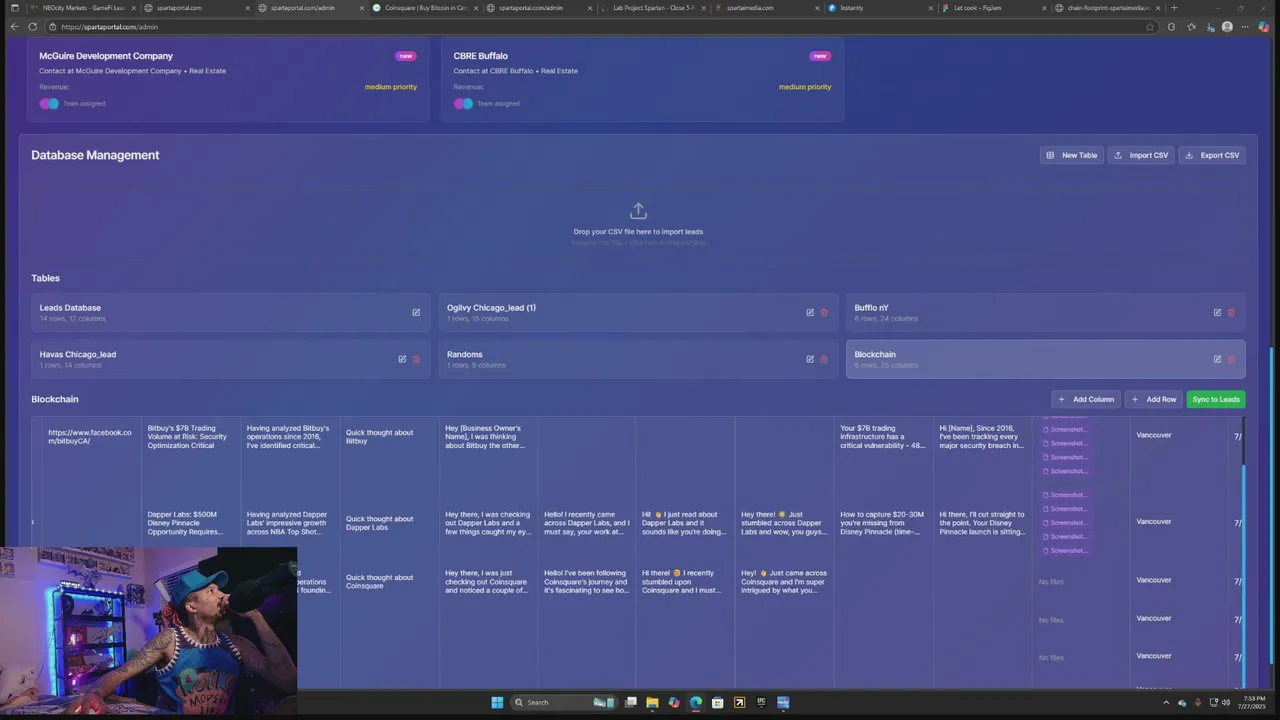Edit the Blockchain table card
Viewport: 1280px width, 720px height.
pos(1217,359)
